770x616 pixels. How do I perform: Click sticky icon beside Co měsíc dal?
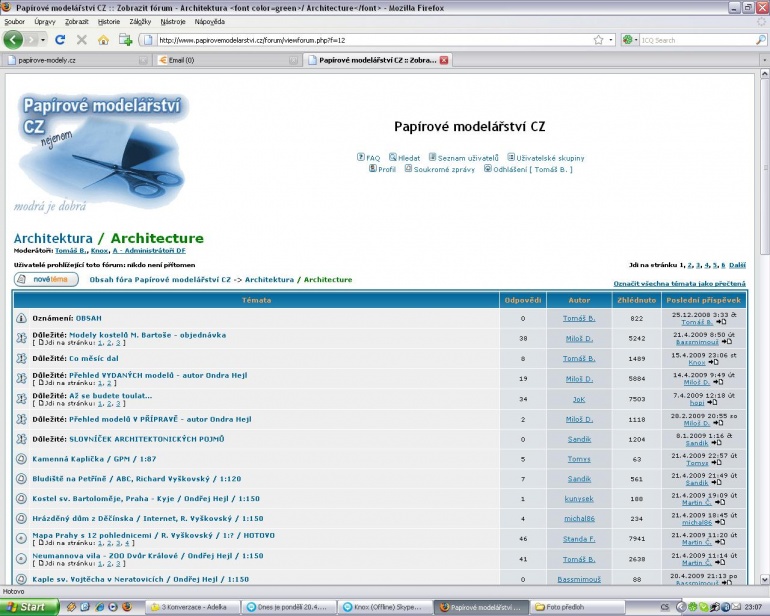[21, 358]
